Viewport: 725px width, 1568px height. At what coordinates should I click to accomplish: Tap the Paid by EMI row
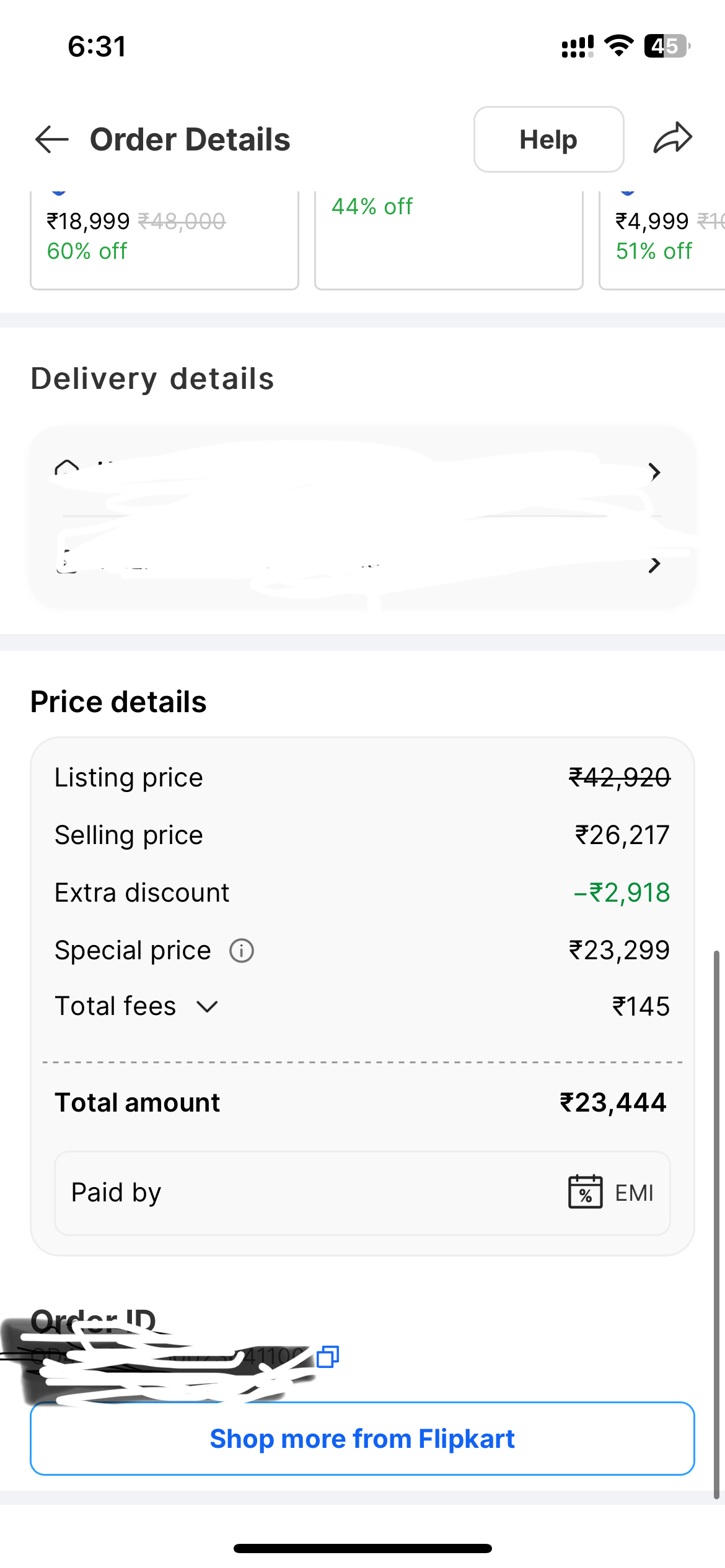click(x=362, y=1193)
